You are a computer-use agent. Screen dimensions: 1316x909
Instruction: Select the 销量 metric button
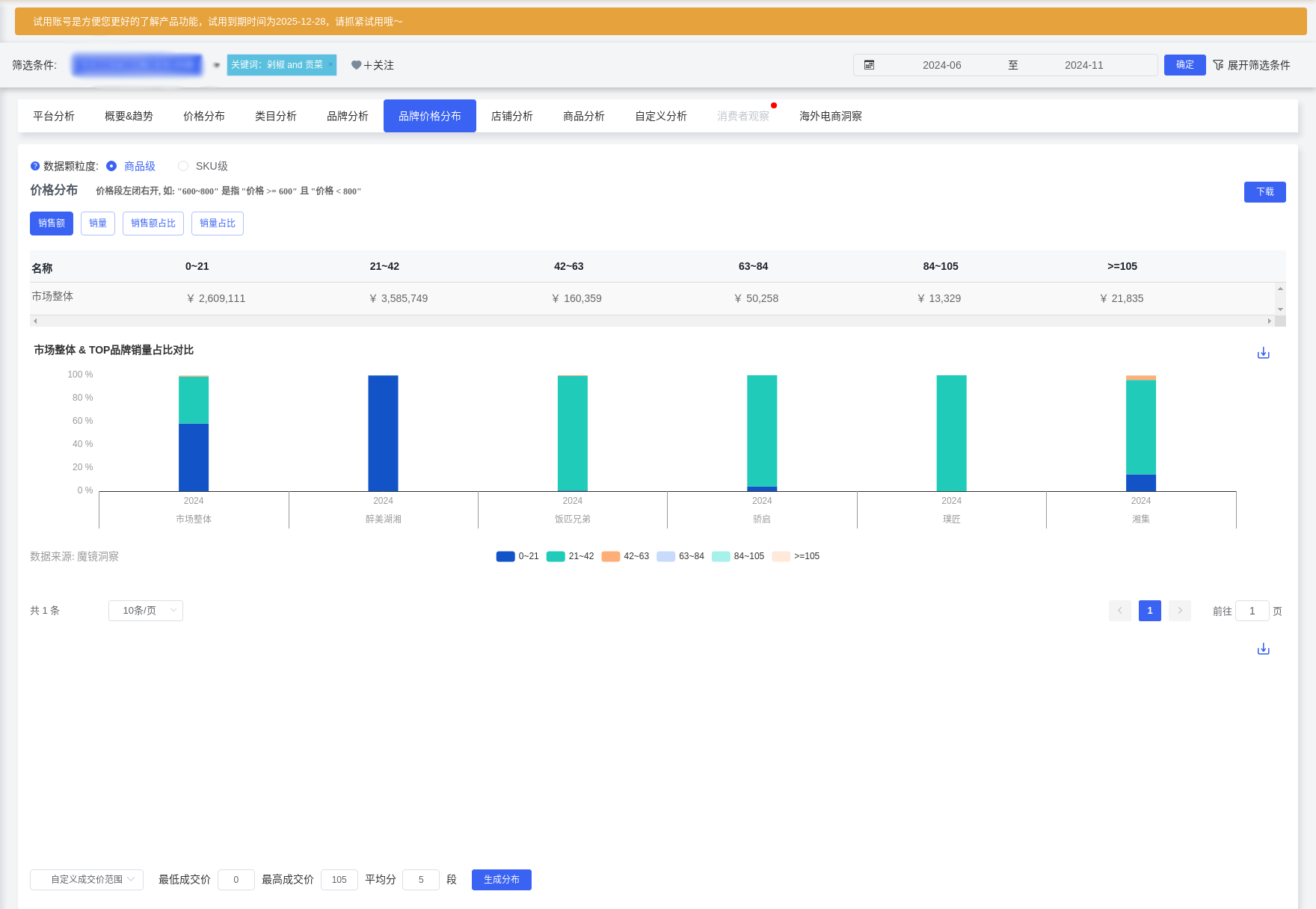tap(98, 224)
